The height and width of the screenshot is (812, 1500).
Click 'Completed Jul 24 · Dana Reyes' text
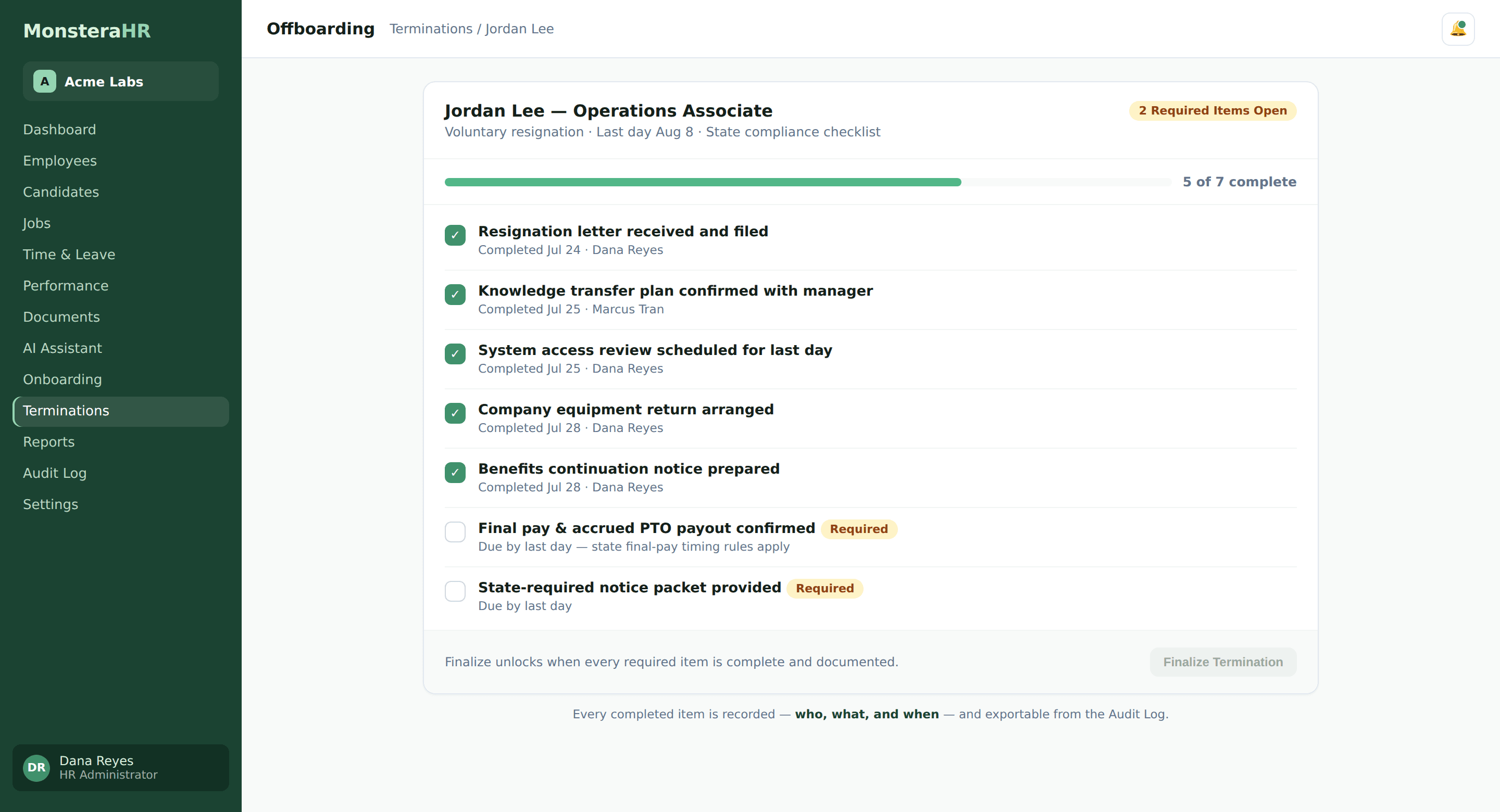coord(571,250)
